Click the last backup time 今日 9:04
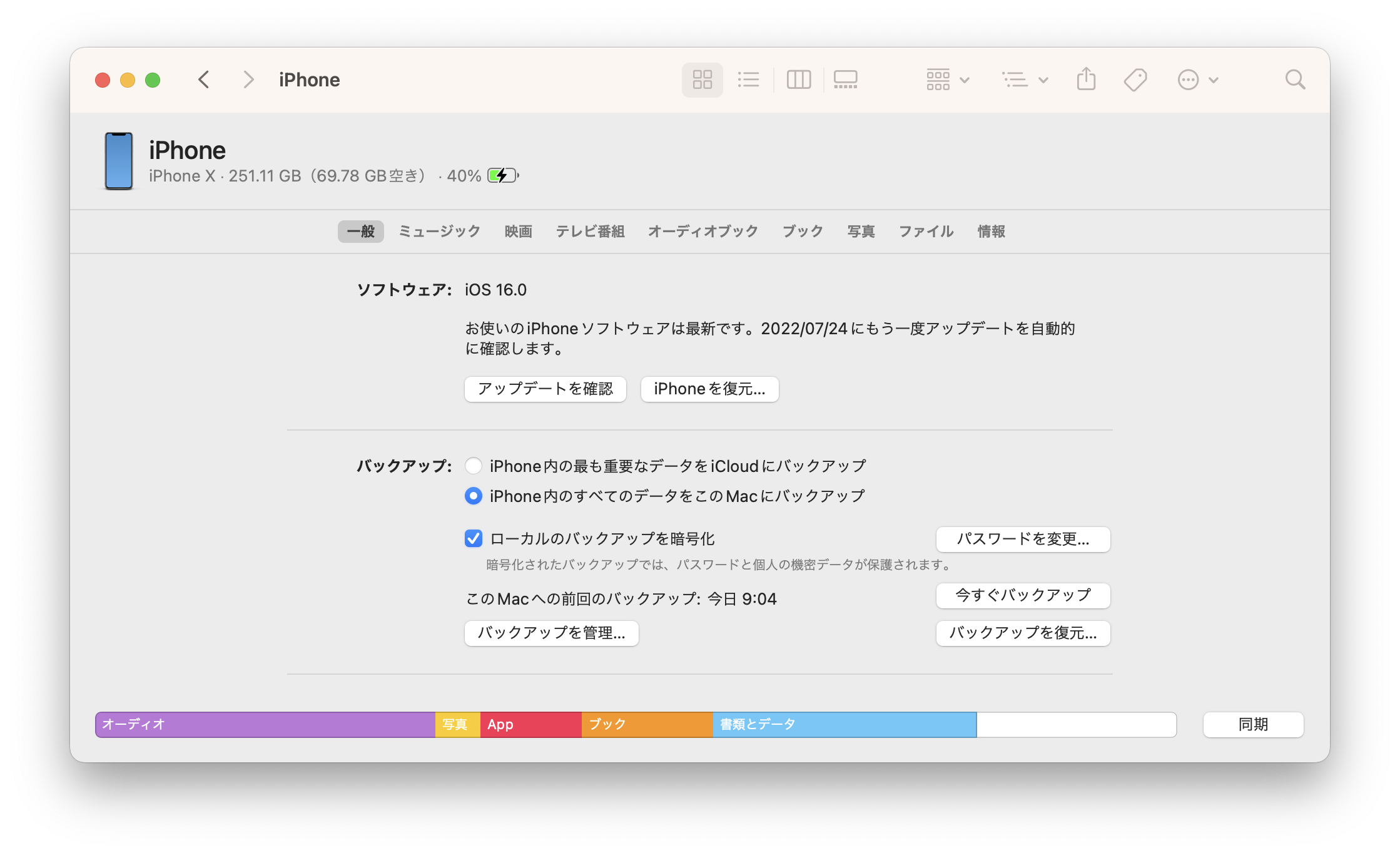The height and width of the screenshot is (855, 1400). 742,599
